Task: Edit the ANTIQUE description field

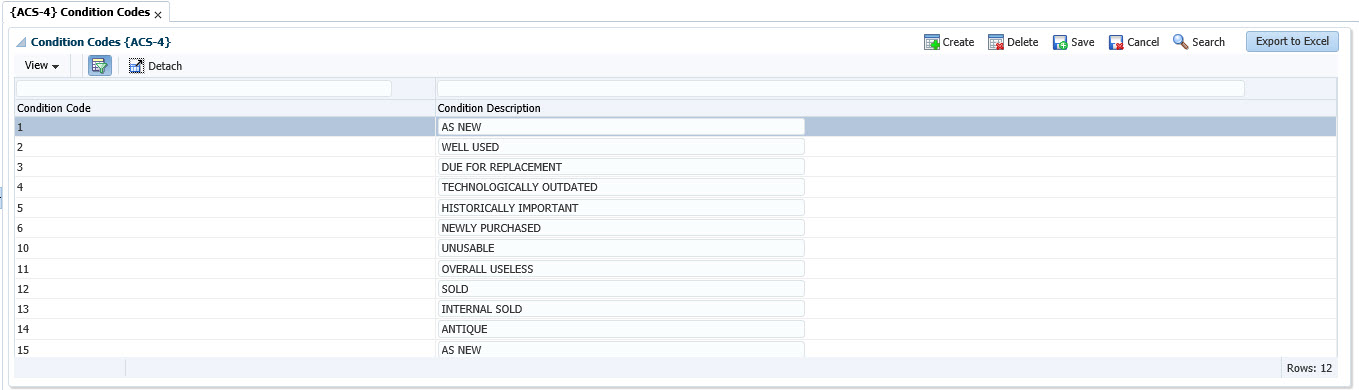Action: [621, 329]
